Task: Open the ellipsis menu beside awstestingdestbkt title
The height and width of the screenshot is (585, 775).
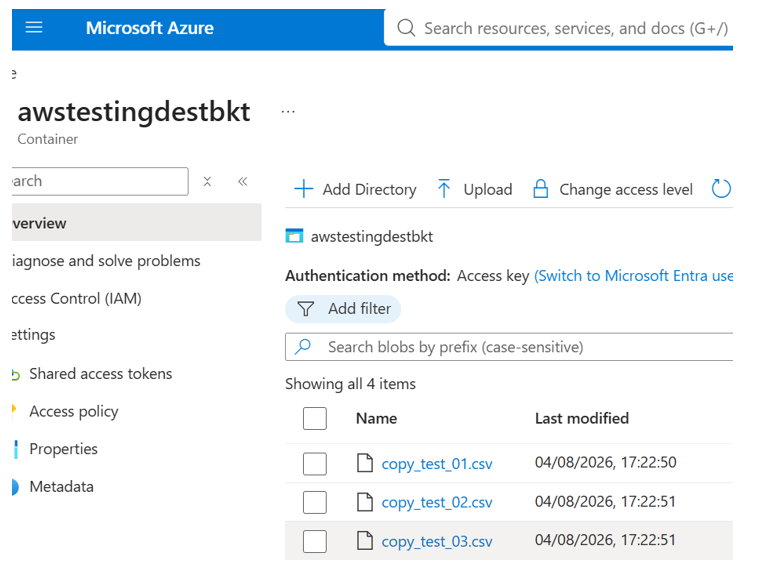Action: tap(288, 112)
